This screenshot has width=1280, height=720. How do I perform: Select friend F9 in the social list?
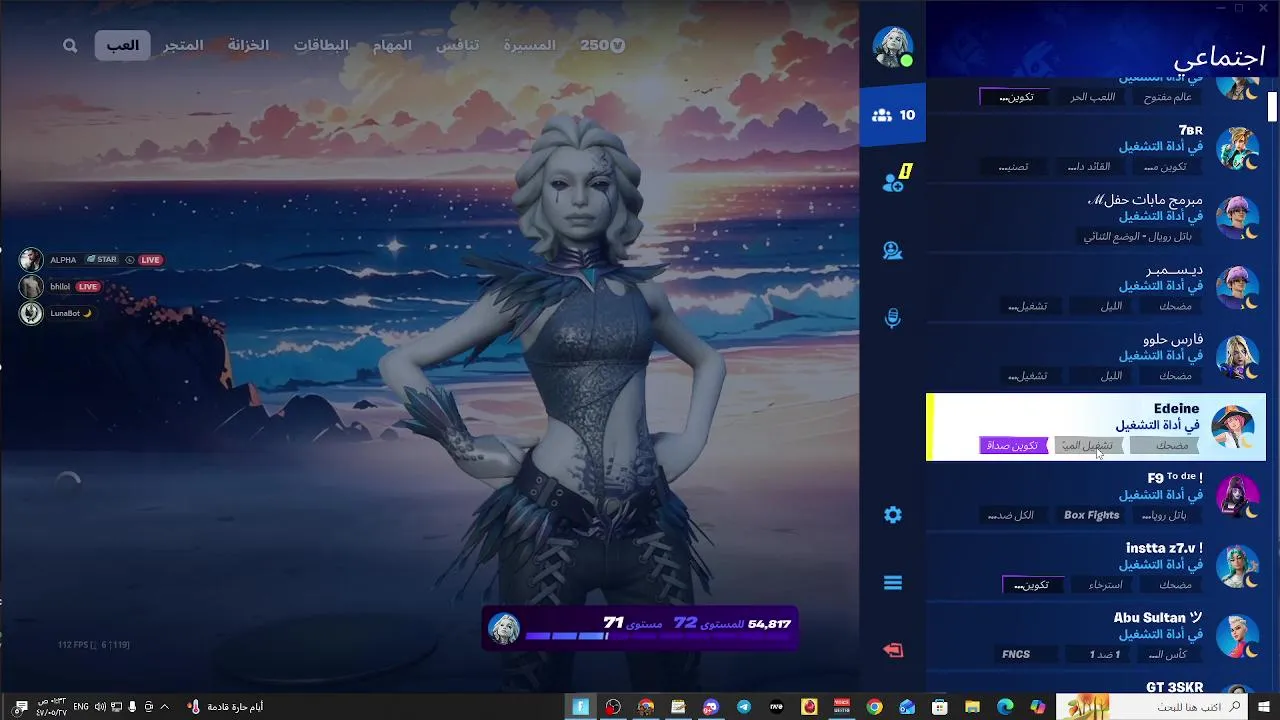click(x=1096, y=497)
